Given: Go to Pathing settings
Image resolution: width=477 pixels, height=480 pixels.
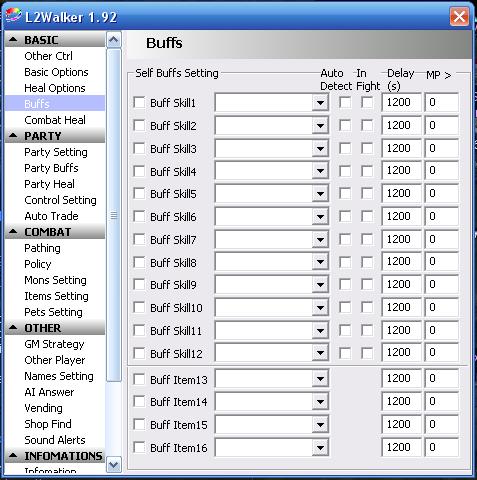Looking at the screenshot, I should click(42, 248).
